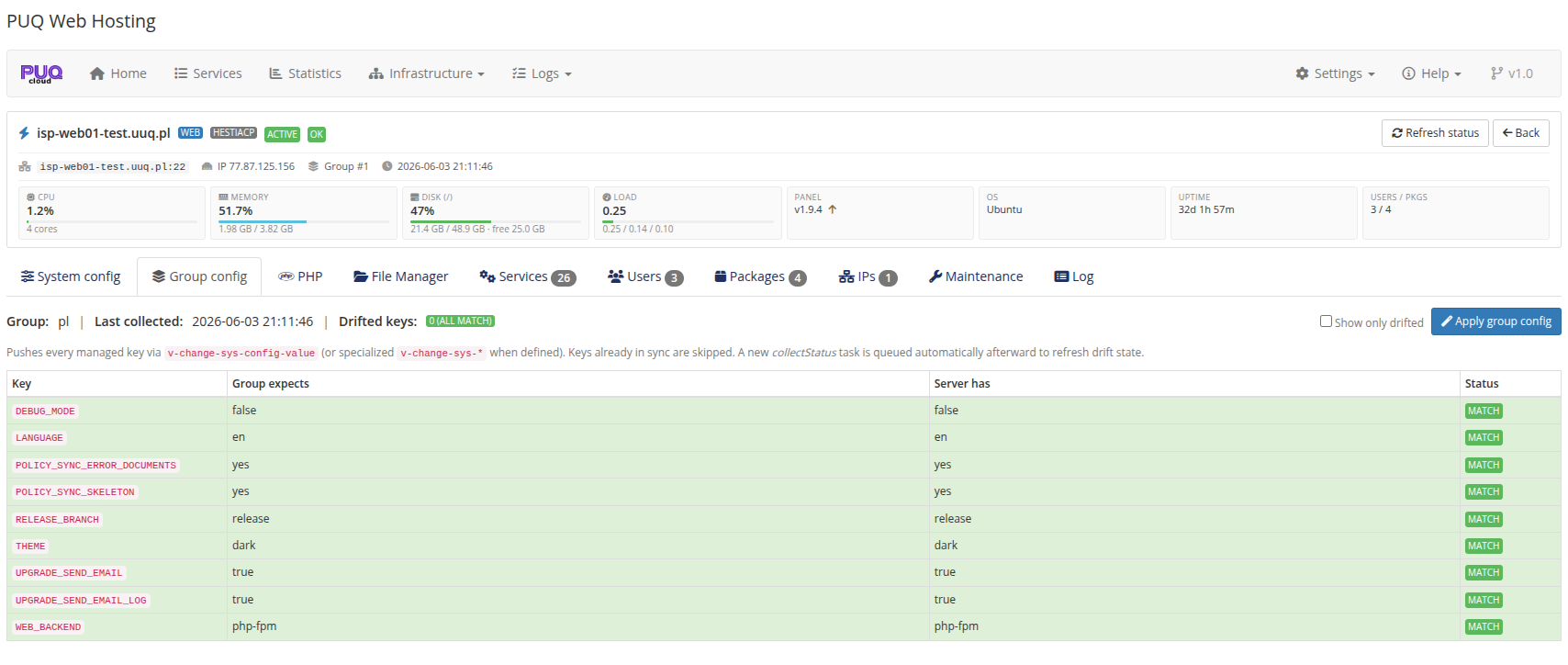
Task: Click the UPGRADE_SEND_EMAIL_LOG key
Action: pyautogui.click(x=81, y=601)
